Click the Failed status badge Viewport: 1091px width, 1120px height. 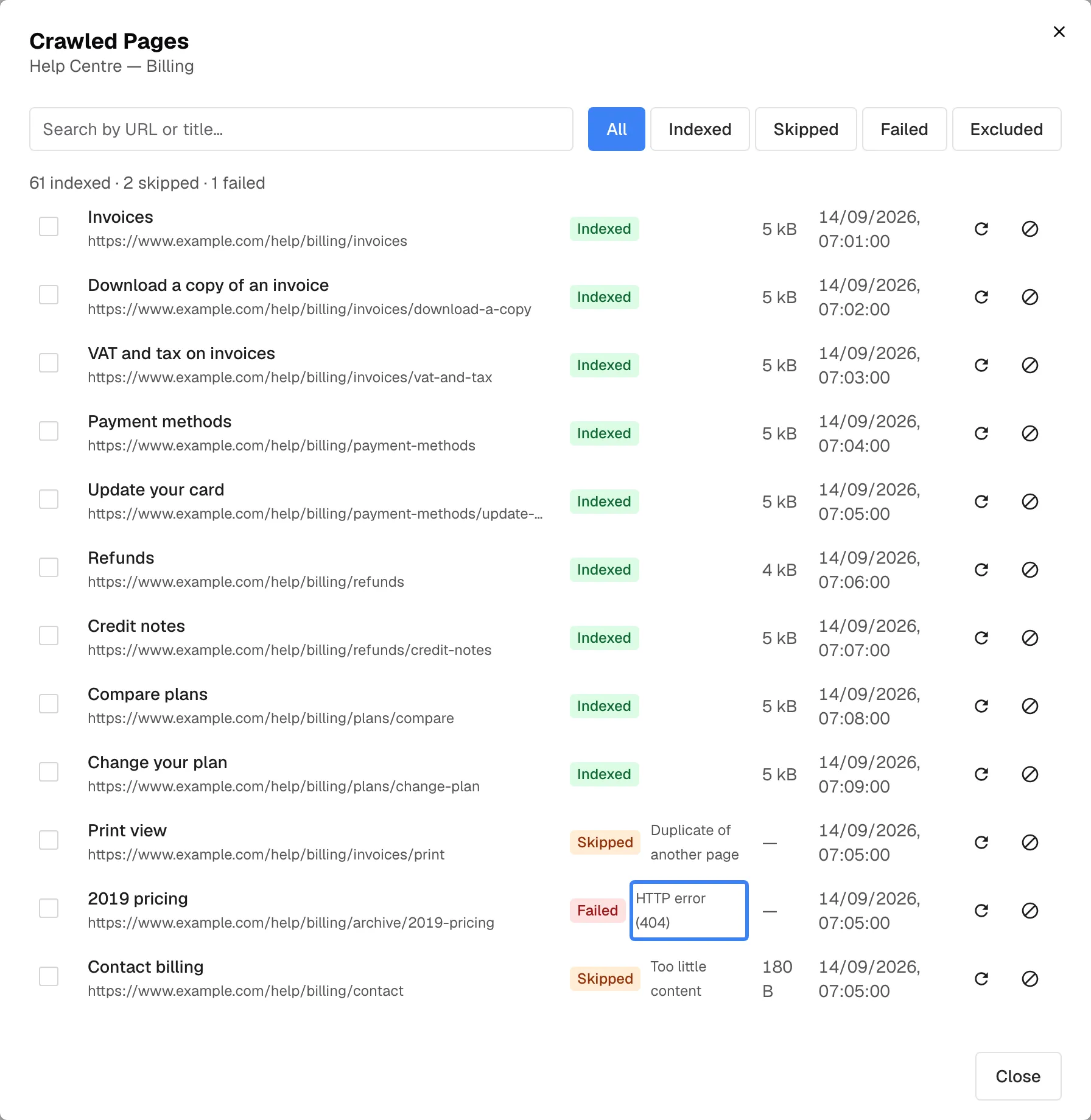(x=598, y=911)
